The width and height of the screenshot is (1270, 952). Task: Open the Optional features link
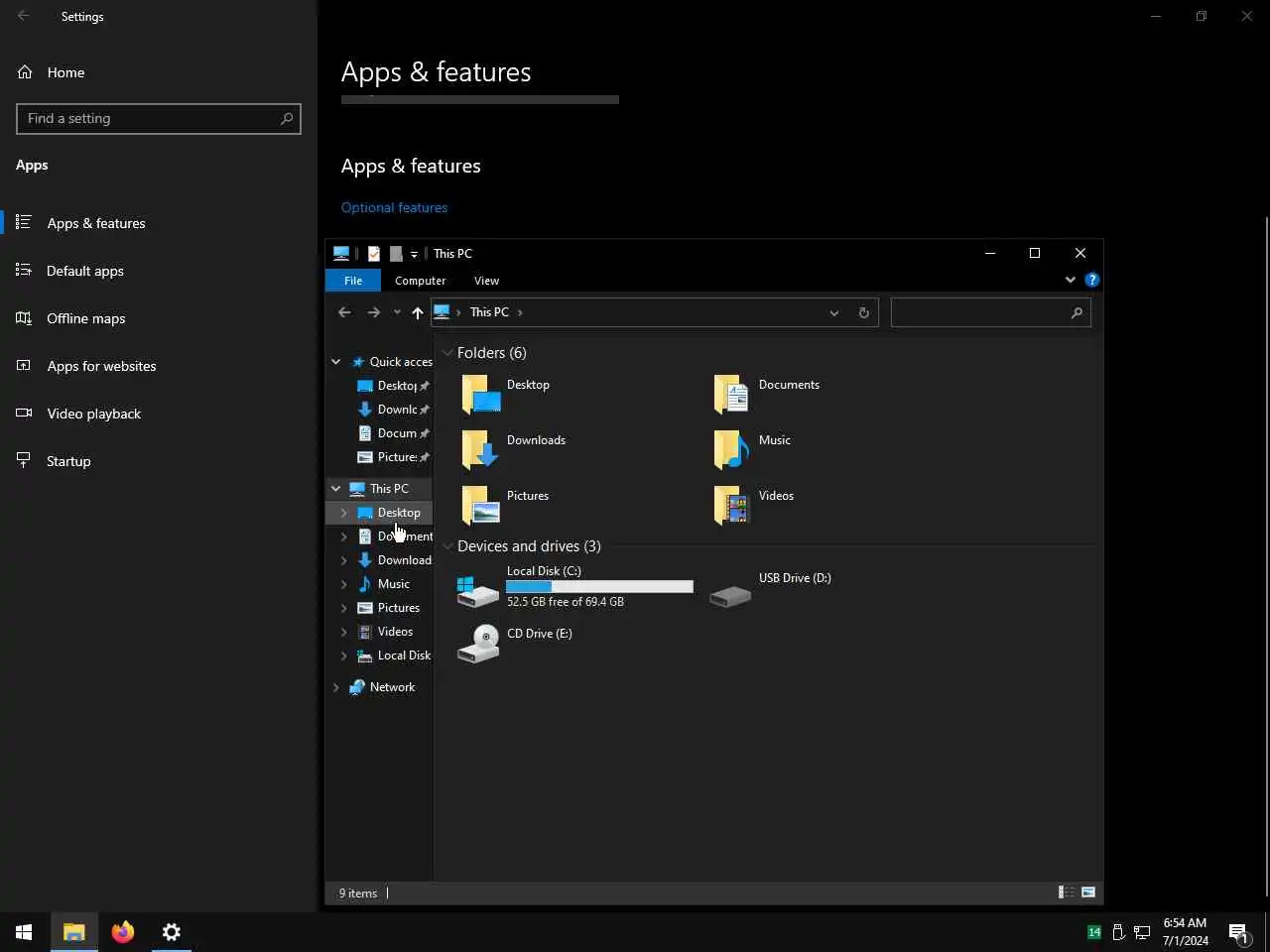coord(394,207)
